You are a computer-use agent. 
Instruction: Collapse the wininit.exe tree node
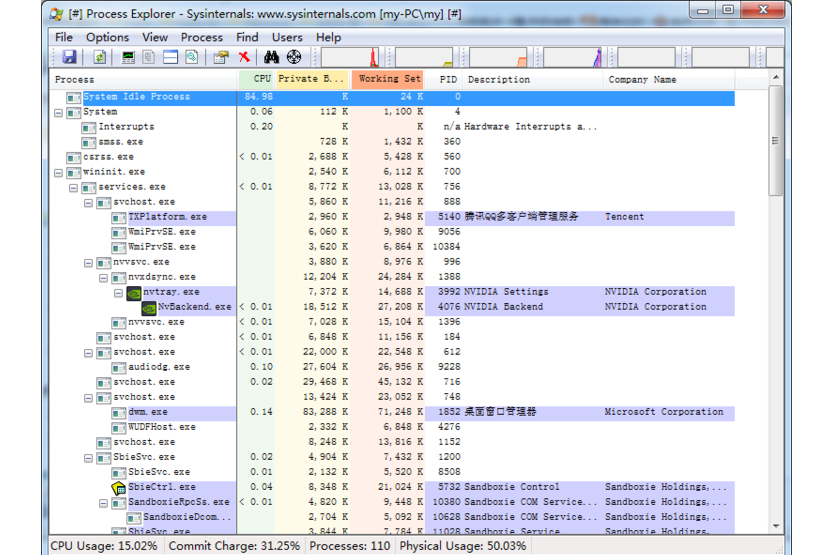pyautogui.click(x=58, y=173)
